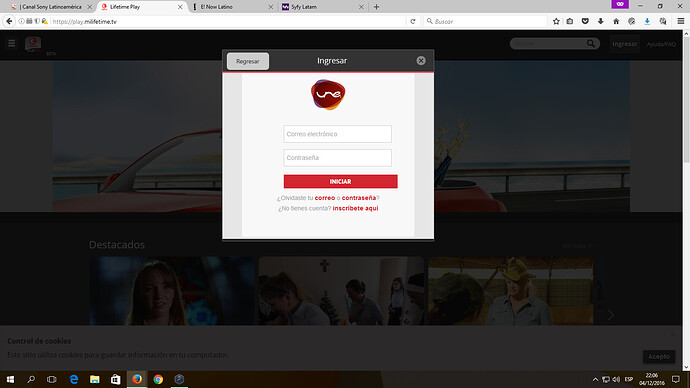Open the first Destacados thumbnail
Image resolution: width=690 pixels, height=388 pixels.
pos(172,291)
